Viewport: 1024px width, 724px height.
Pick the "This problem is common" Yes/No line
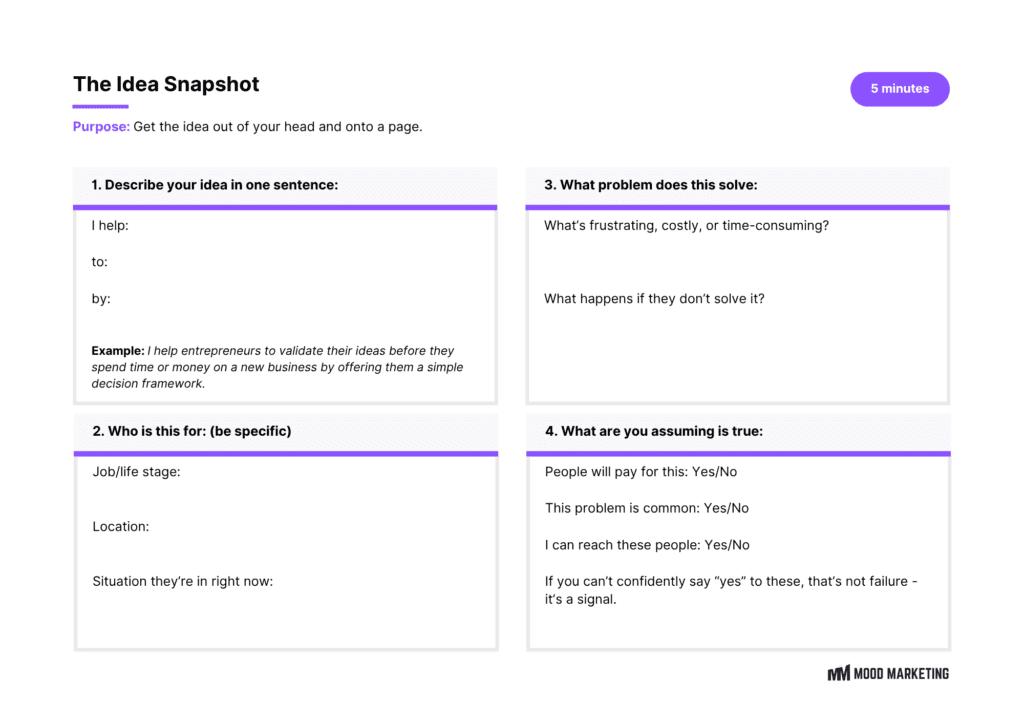pos(646,508)
